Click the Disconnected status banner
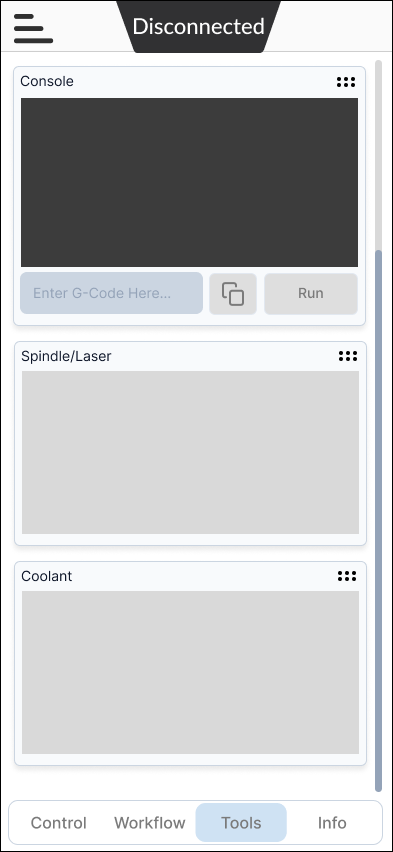This screenshot has width=393, height=852. [x=198, y=26]
